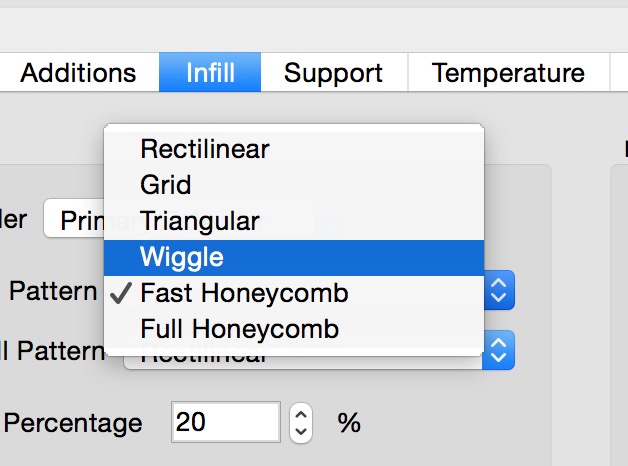
Task: Switch to the Additions tab
Action: [x=78, y=73]
